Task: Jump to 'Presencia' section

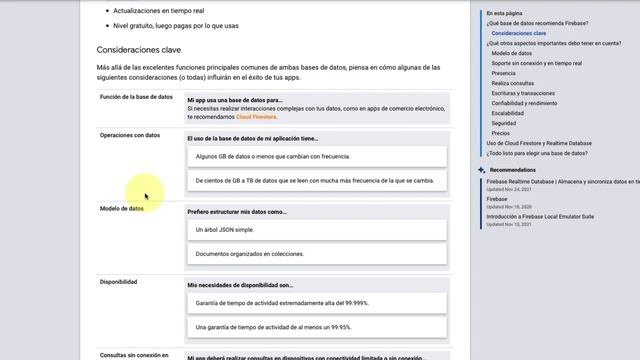Action: [x=503, y=73]
